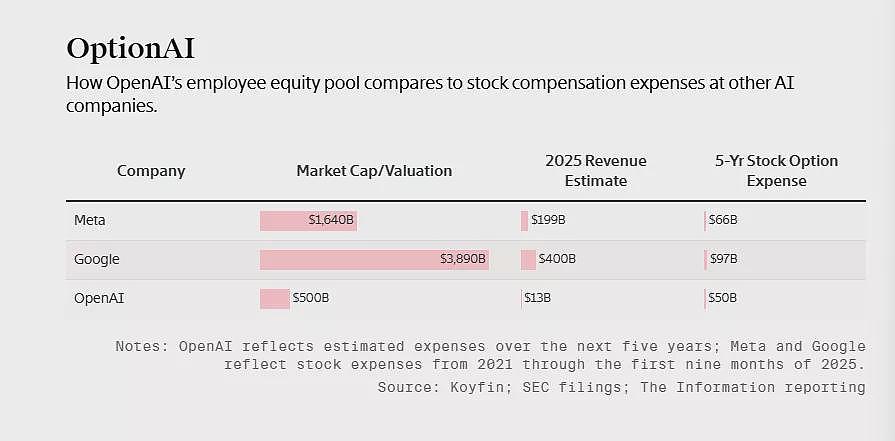
Task: Click OpenAI's $50B stock option expense
Action: (x=723, y=298)
